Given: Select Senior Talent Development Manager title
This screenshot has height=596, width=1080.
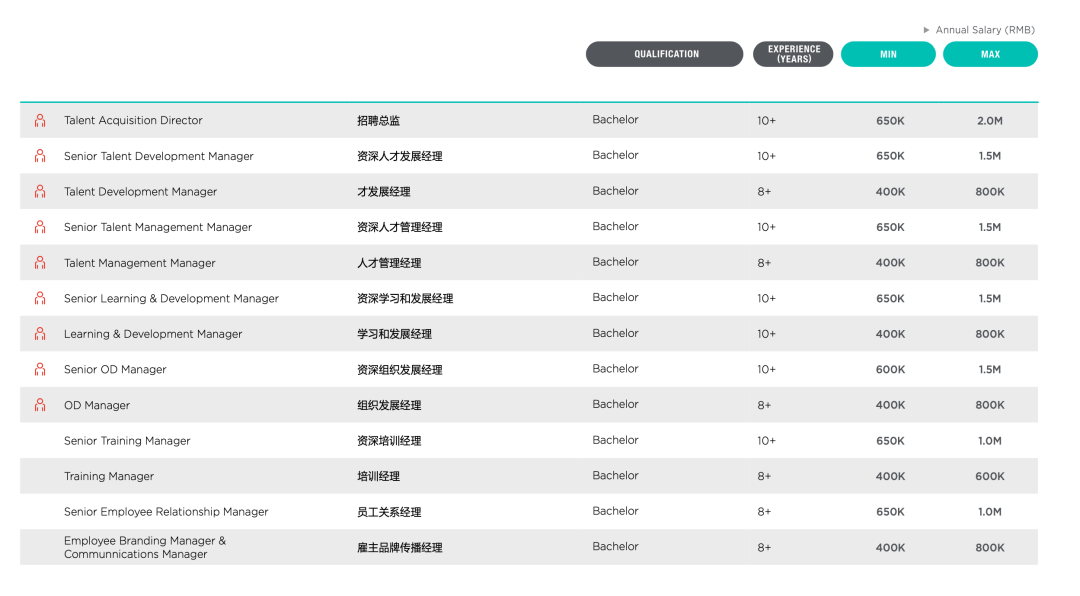Looking at the screenshot, I should coord(158,156).
